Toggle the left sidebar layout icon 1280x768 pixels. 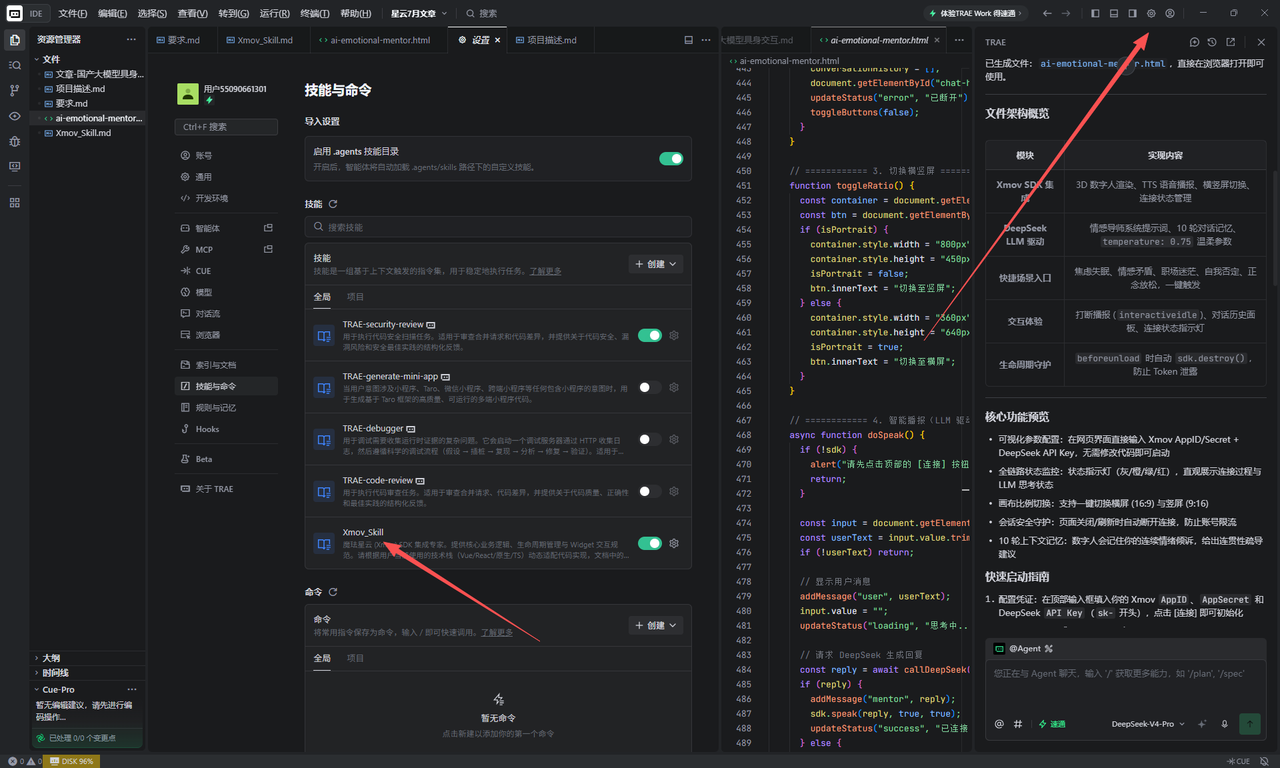1095,14
